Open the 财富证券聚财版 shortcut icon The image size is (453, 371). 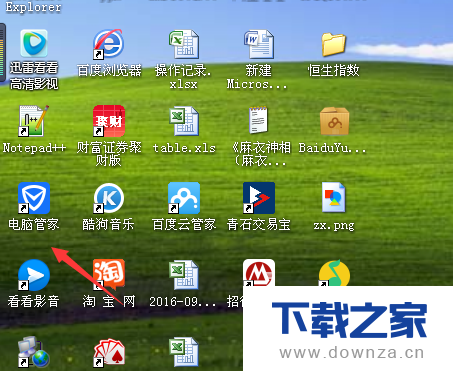(x=109, y=121)
